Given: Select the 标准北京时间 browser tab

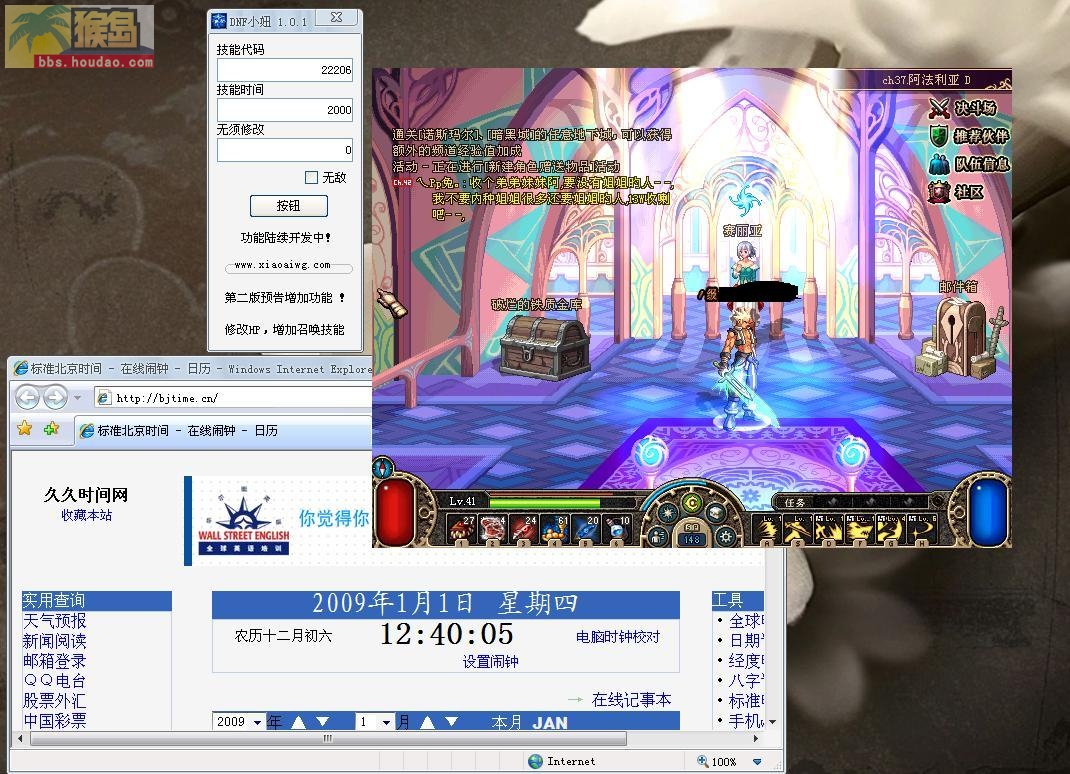Looking at the screenshot, I should coord(223,431).
